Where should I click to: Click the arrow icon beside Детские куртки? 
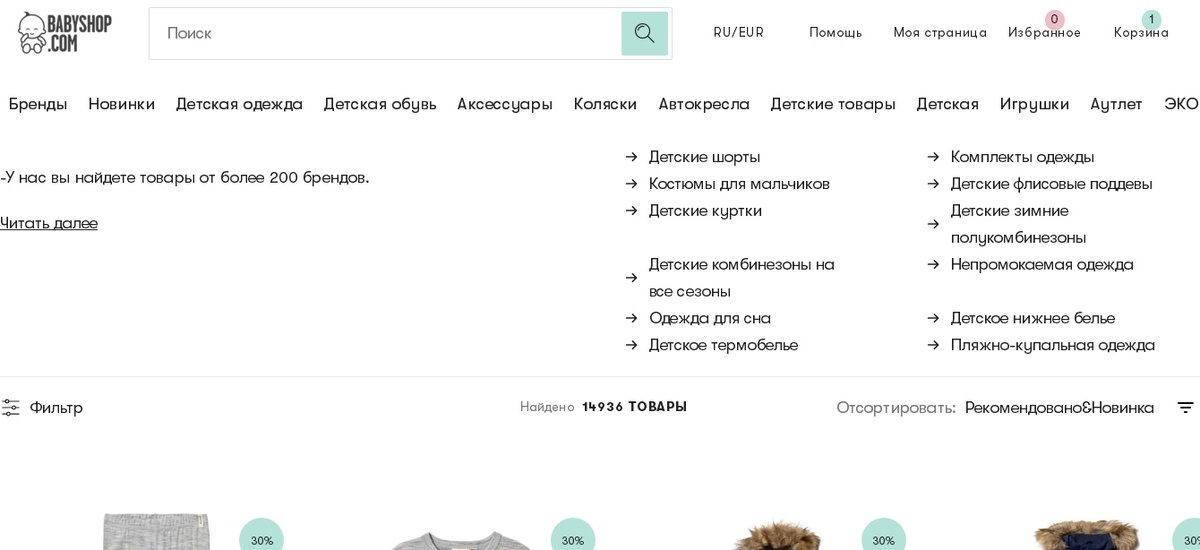[631, 211]
